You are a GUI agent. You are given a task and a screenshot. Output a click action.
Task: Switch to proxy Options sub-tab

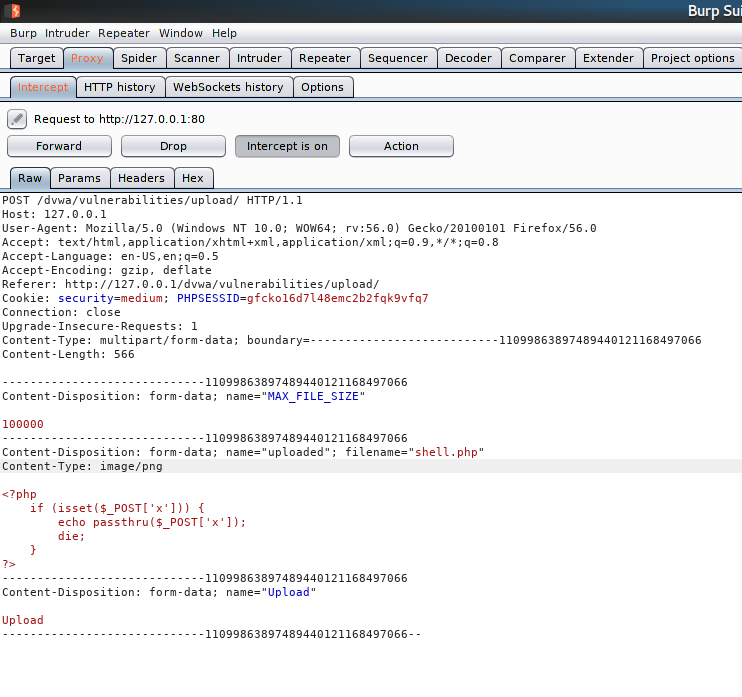(x=323, y=88)
